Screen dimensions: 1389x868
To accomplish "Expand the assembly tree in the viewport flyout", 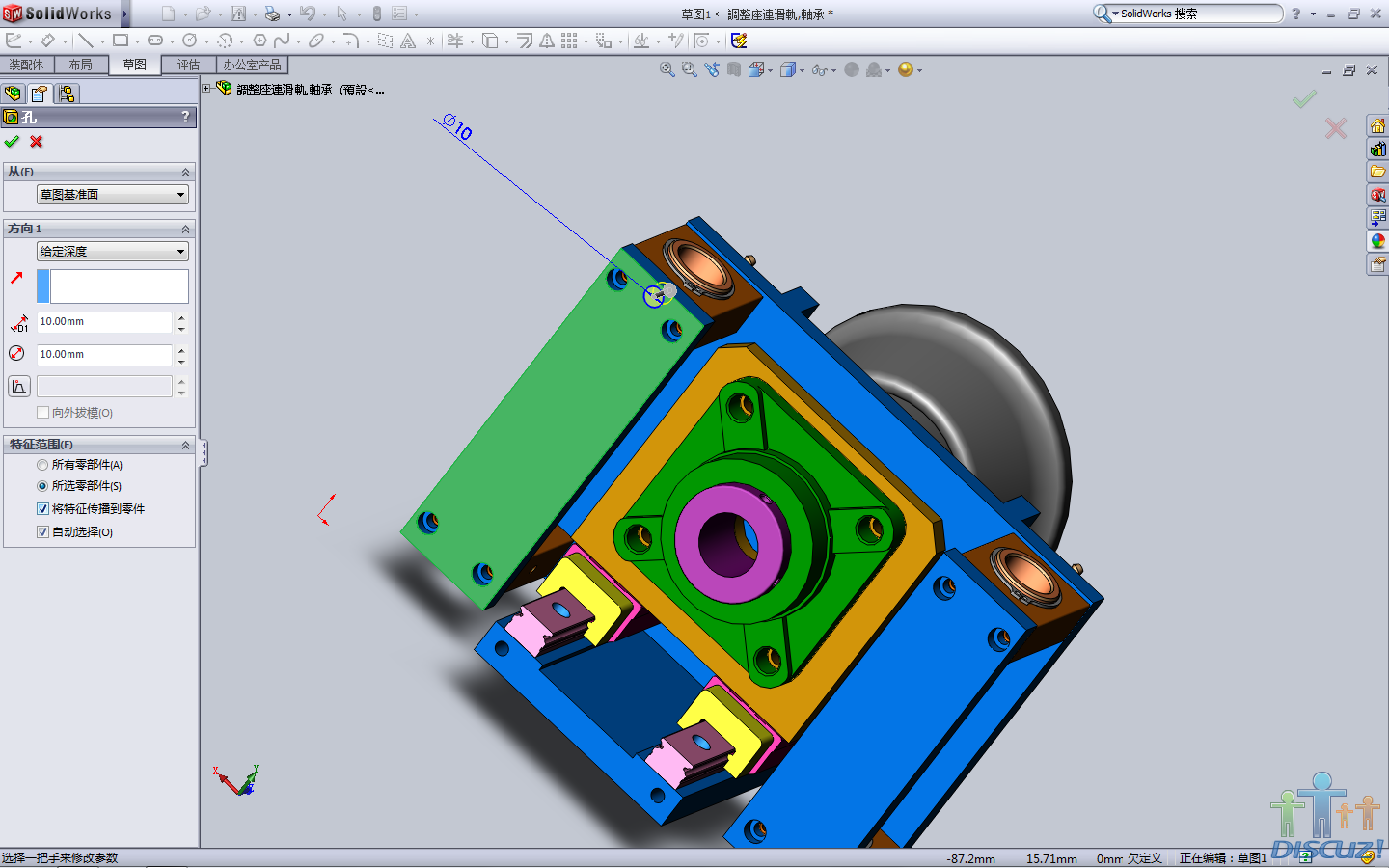I will coord(206,89).
